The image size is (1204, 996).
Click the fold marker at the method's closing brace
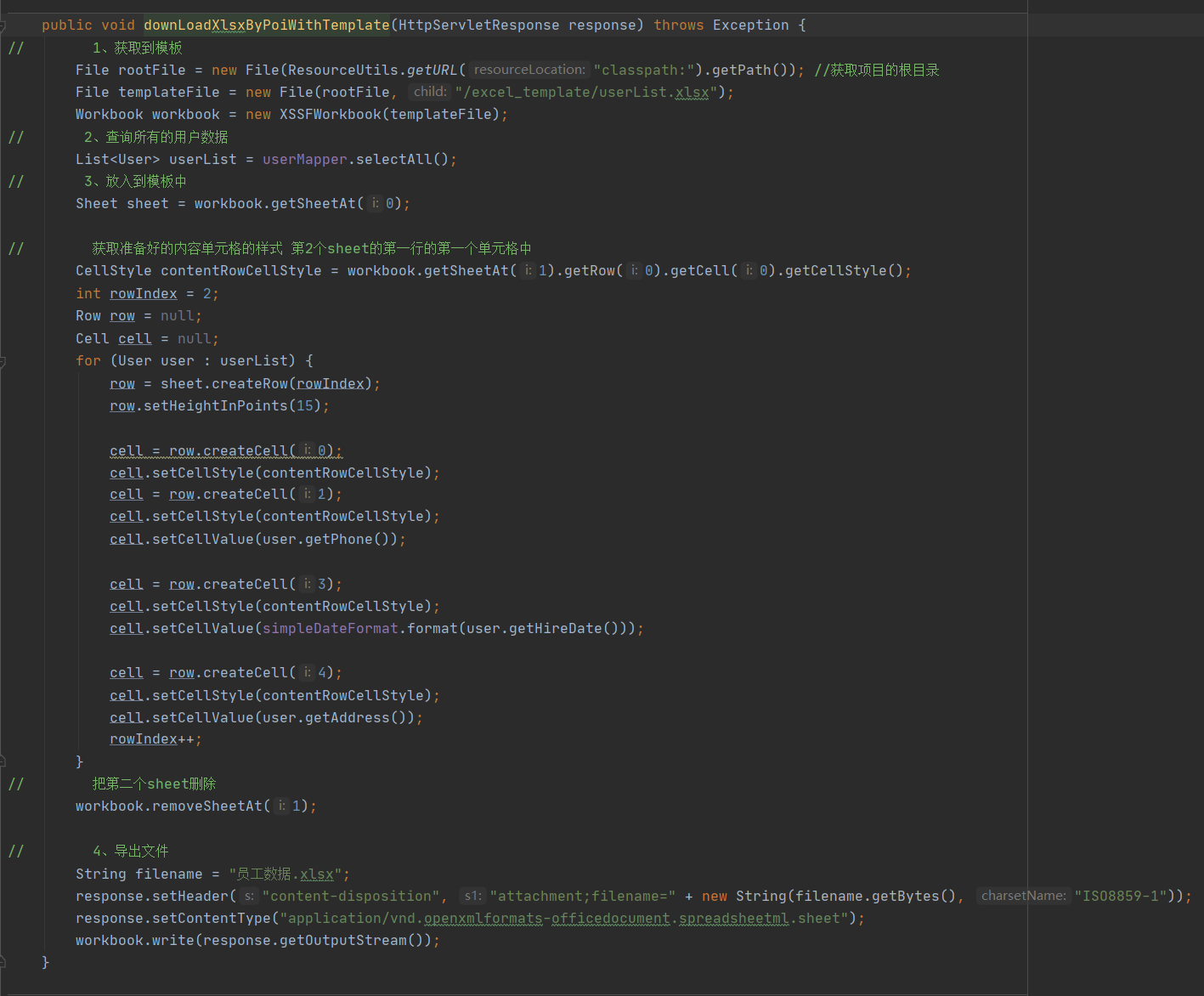click(3, 962)
